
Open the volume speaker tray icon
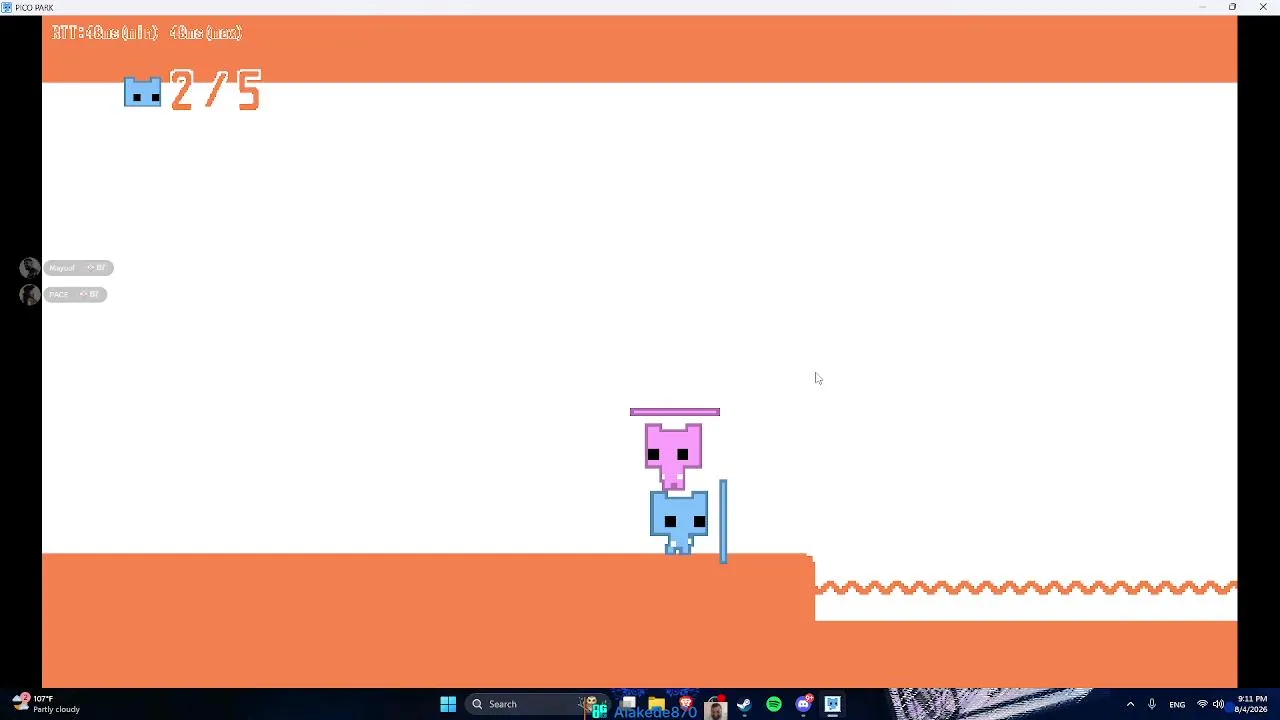(x=1219, y=704)
